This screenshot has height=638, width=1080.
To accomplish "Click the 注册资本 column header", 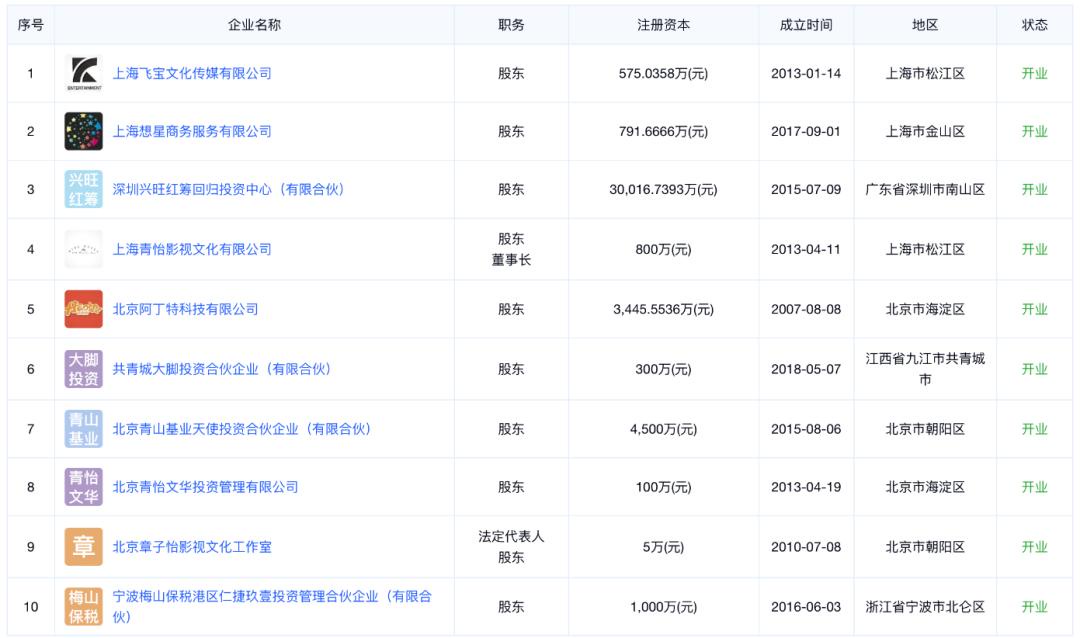I will pyautogui.click(x=663, y=25).
